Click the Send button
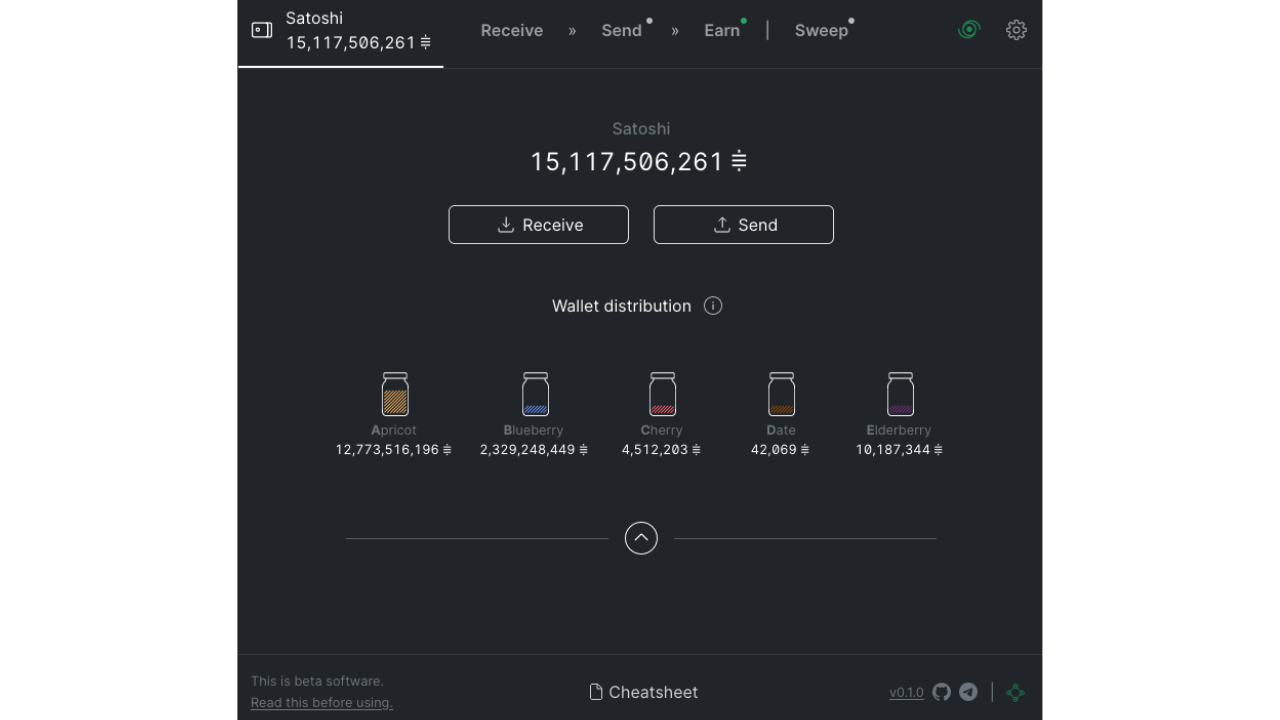The height and width of the screenshot is (720, 1280). click(743, 224)
